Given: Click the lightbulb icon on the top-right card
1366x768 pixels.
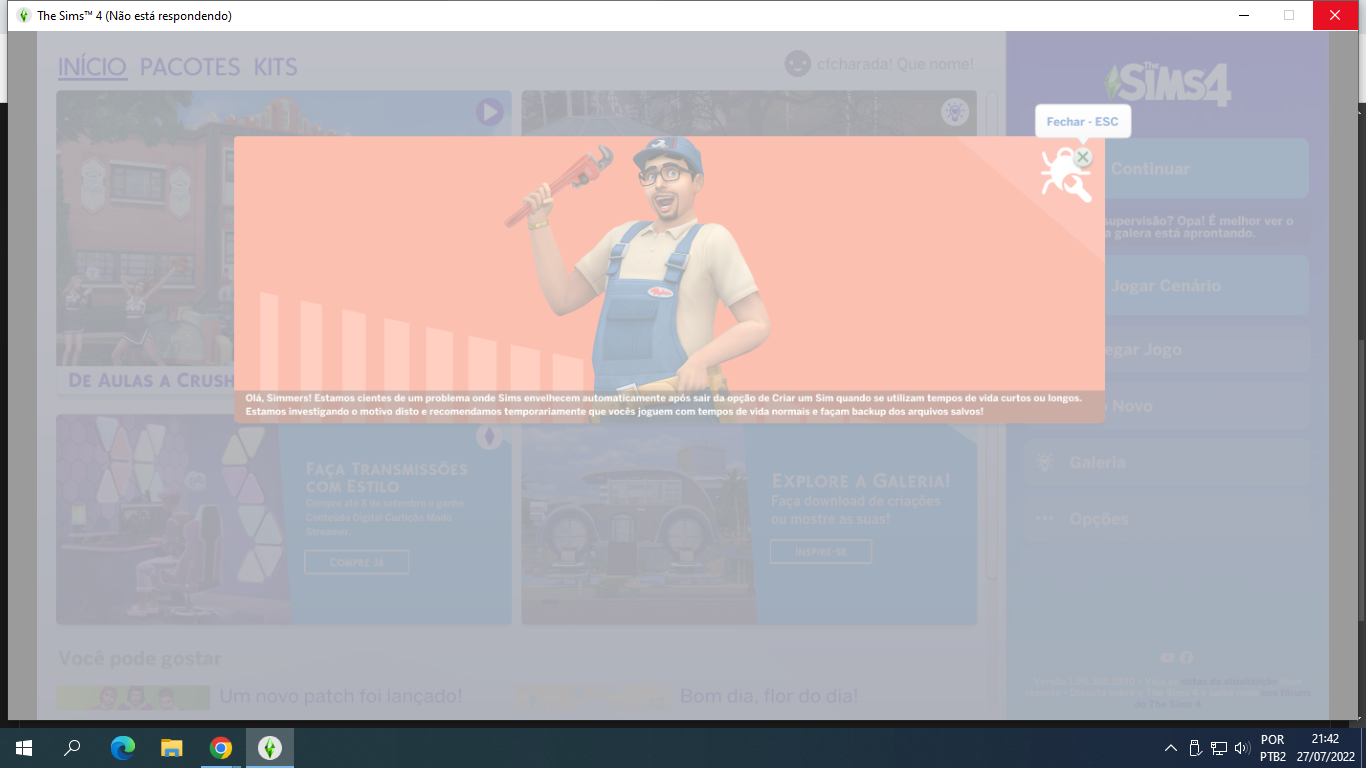Looking at the screenshot, I should [955, 111].
